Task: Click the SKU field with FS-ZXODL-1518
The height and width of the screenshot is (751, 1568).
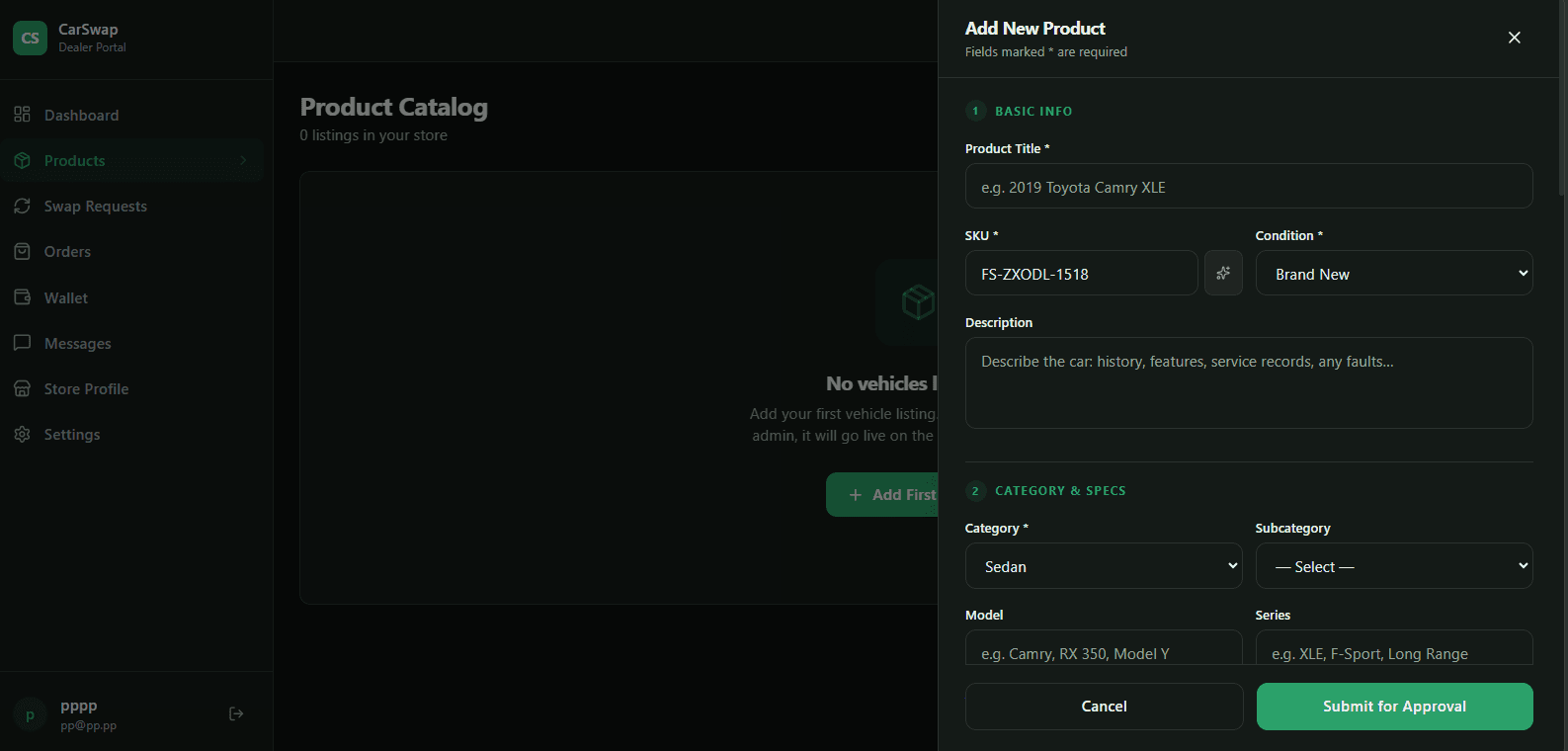Action: pos(1081,273)
